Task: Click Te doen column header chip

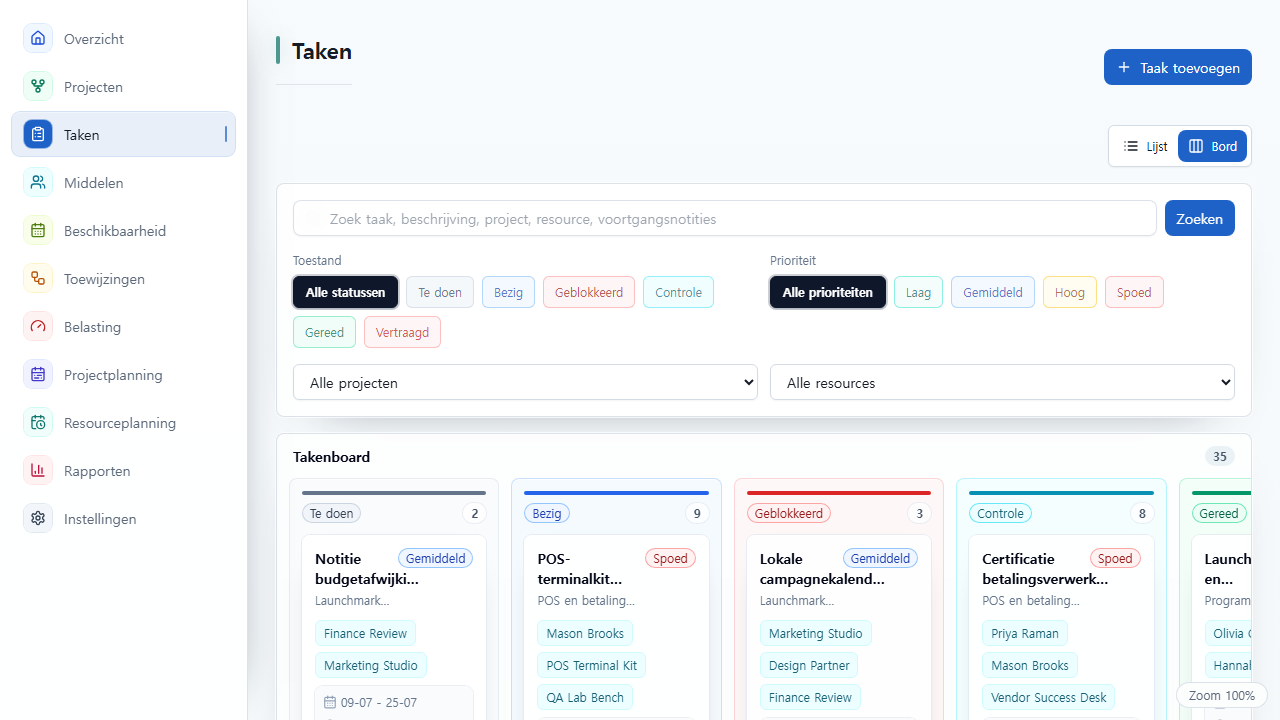Action: 331,513
